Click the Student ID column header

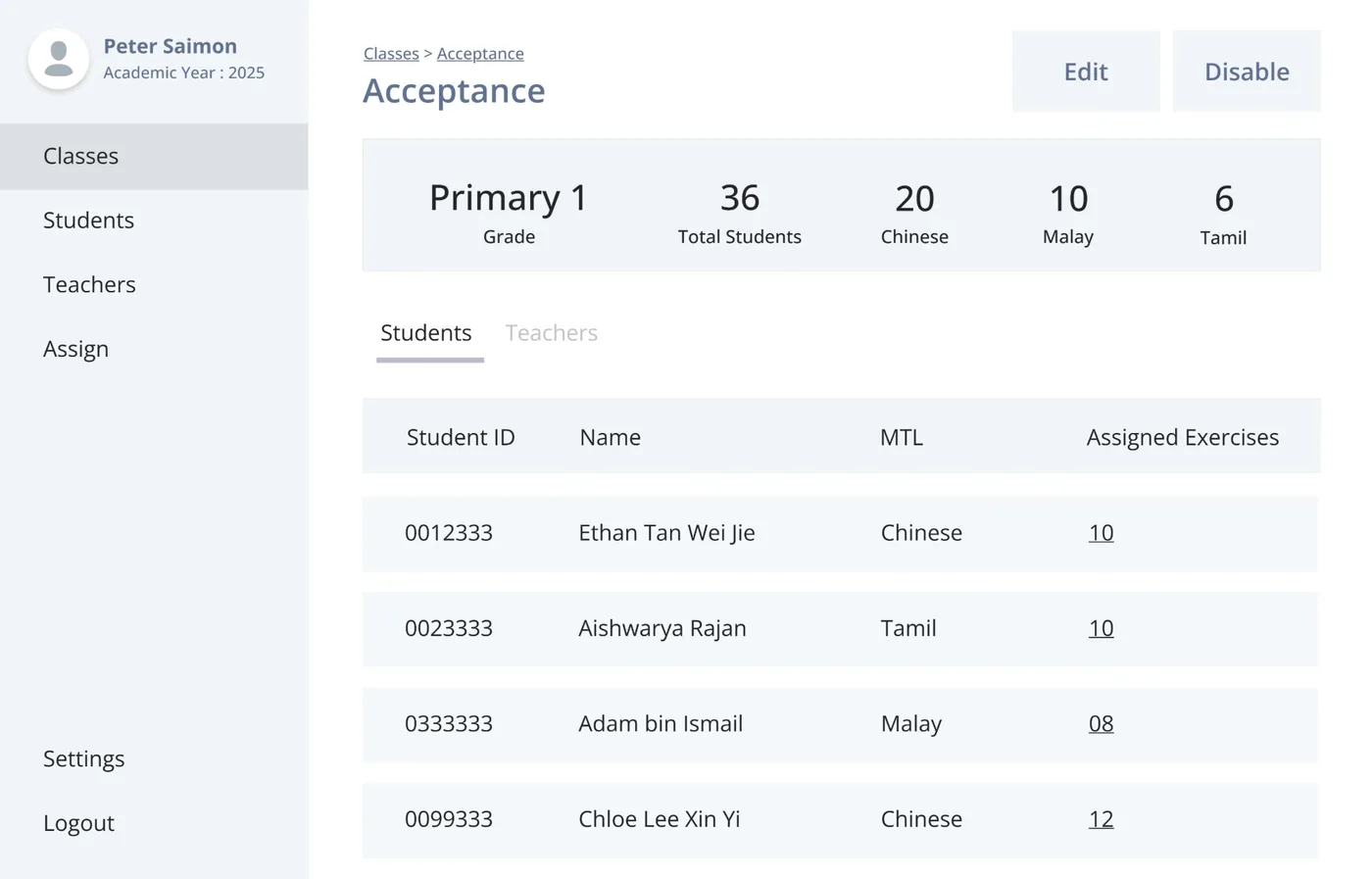[x=461, y=437]
